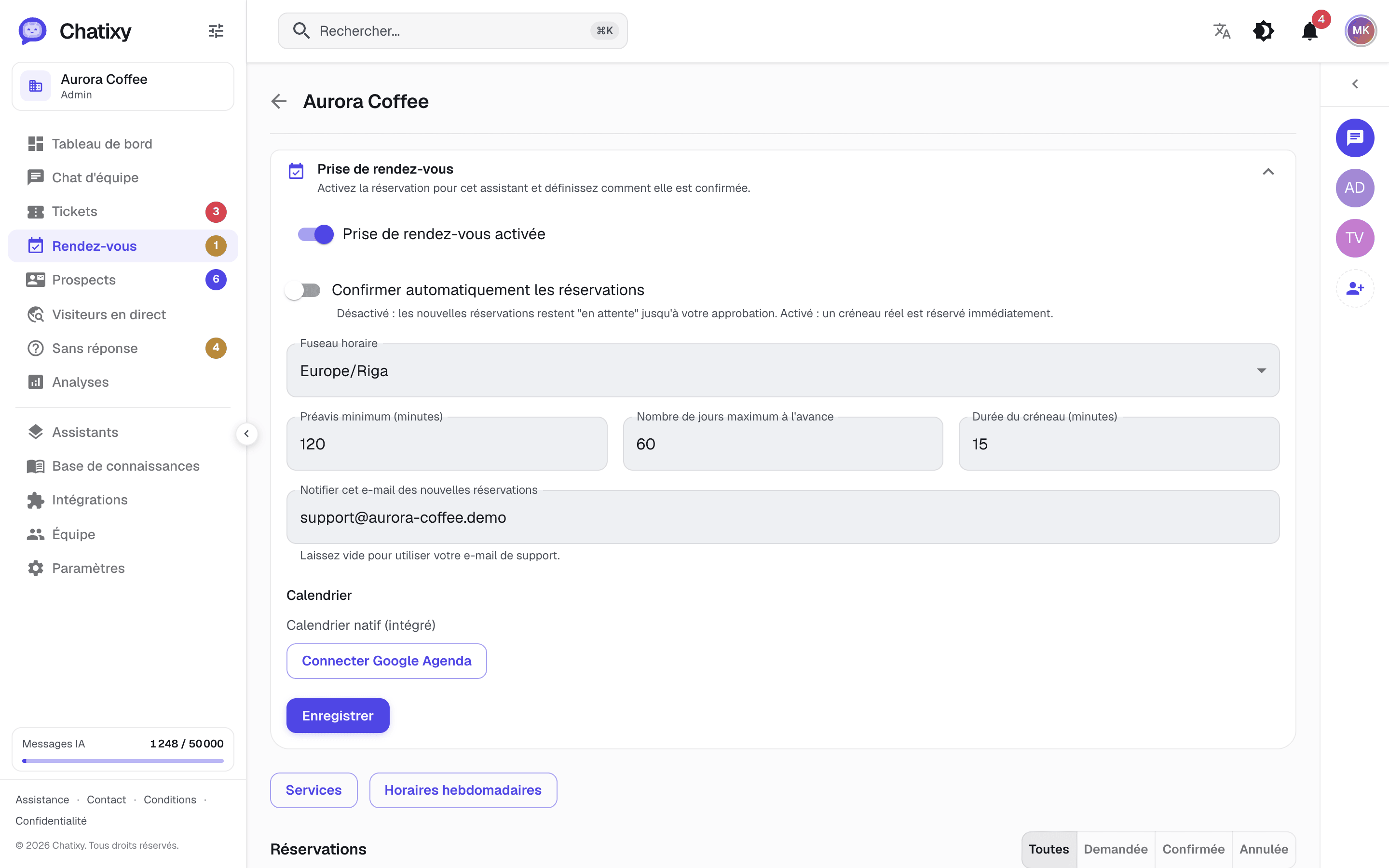Edit Durée du créneau minutes field

pyautogui.click(x=1118, y=444)
